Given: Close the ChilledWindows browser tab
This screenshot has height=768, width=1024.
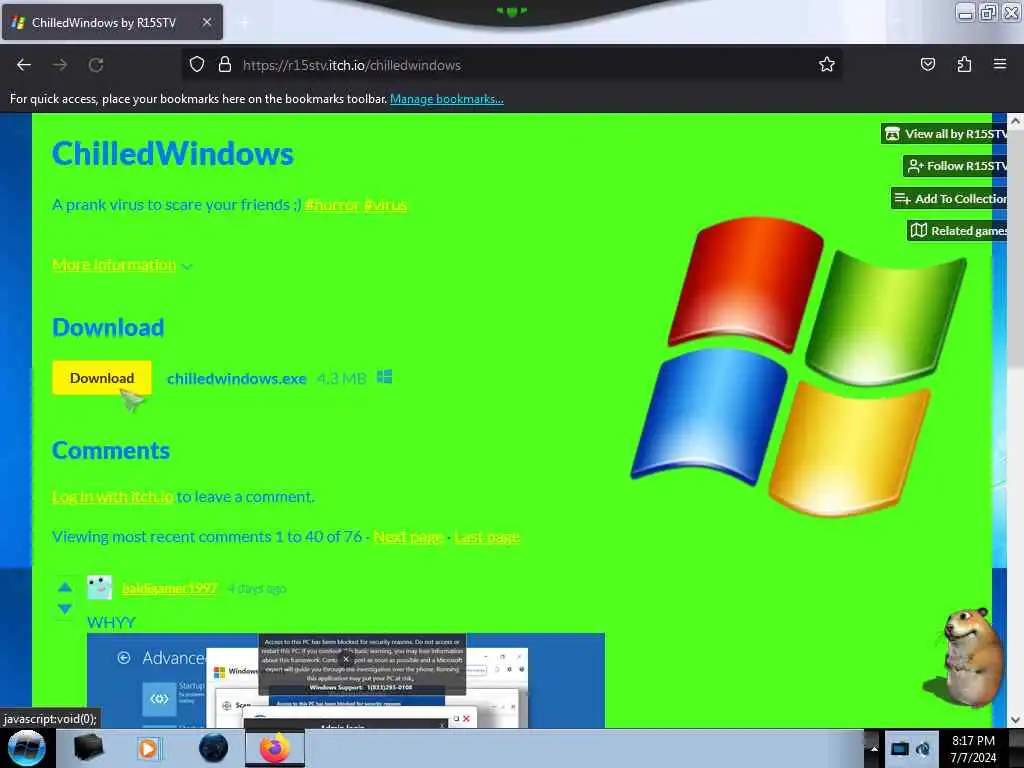Looking at the screenshot, I should (206, 22).
